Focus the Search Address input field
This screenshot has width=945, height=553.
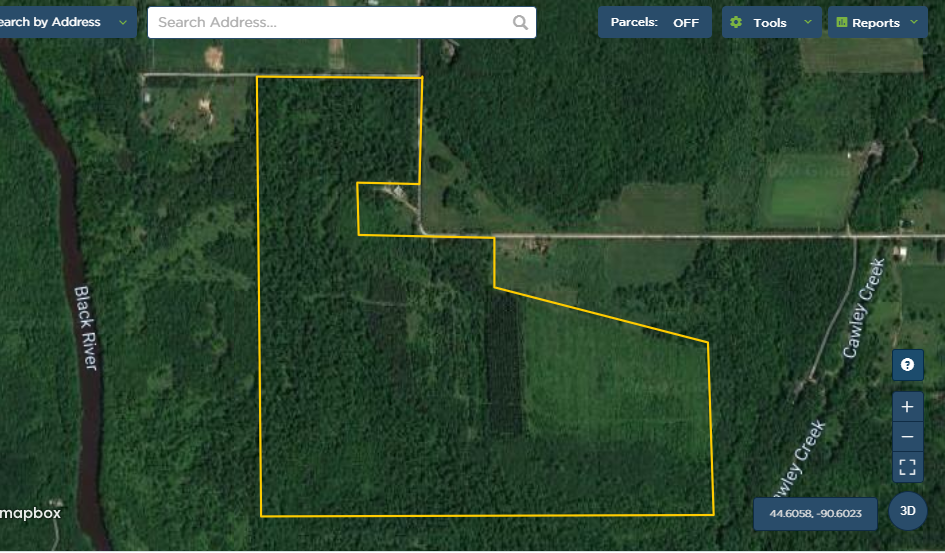[342, 22]
